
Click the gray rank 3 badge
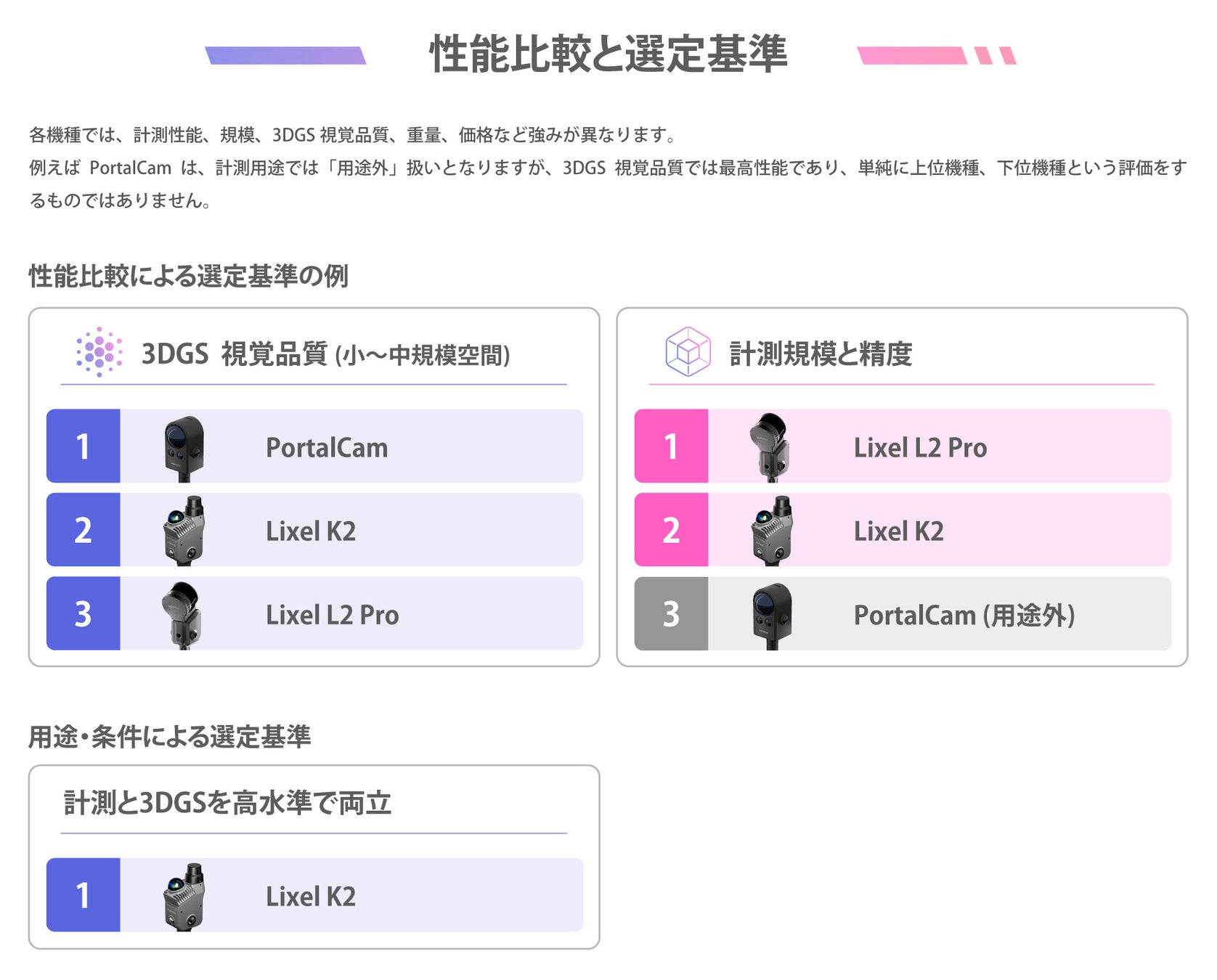(672, 613)
